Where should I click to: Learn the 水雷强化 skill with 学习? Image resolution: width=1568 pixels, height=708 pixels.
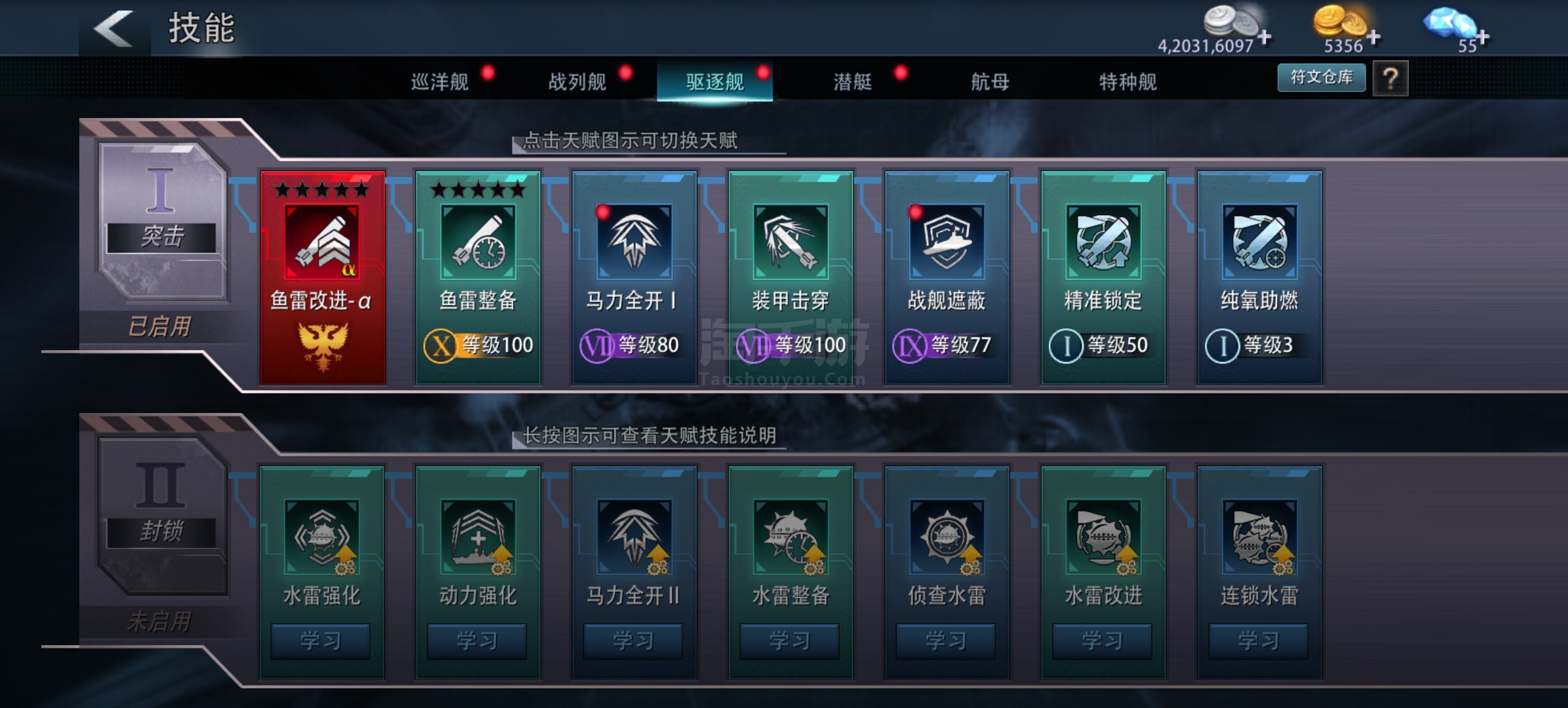point(321,640)
